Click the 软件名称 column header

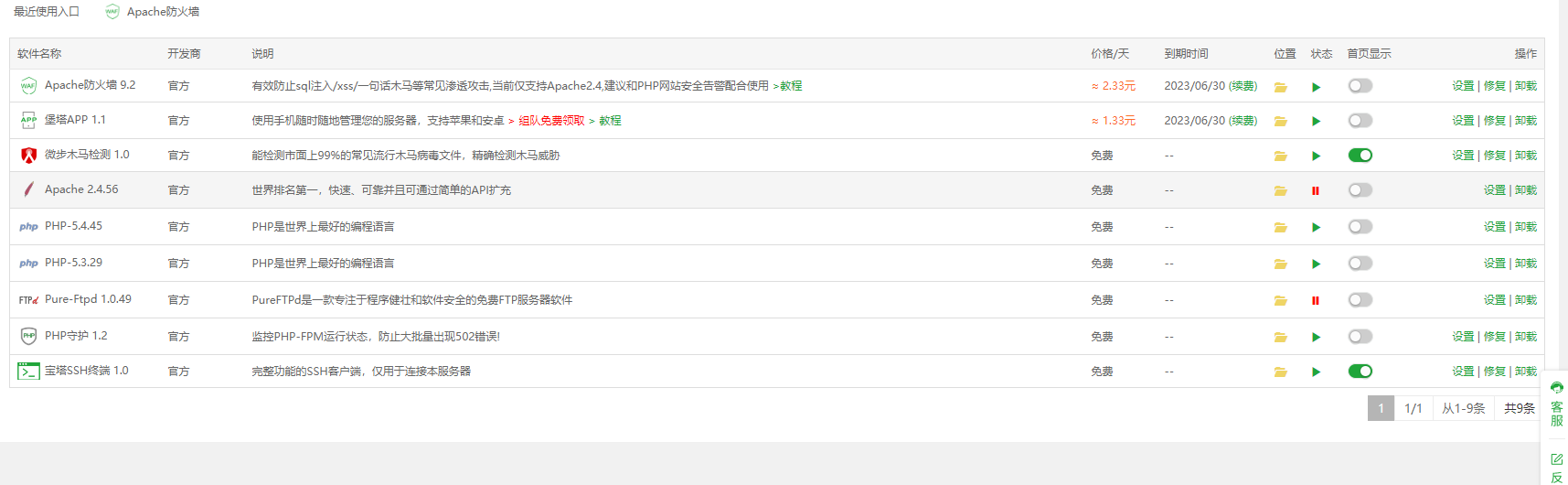(39, 54)
